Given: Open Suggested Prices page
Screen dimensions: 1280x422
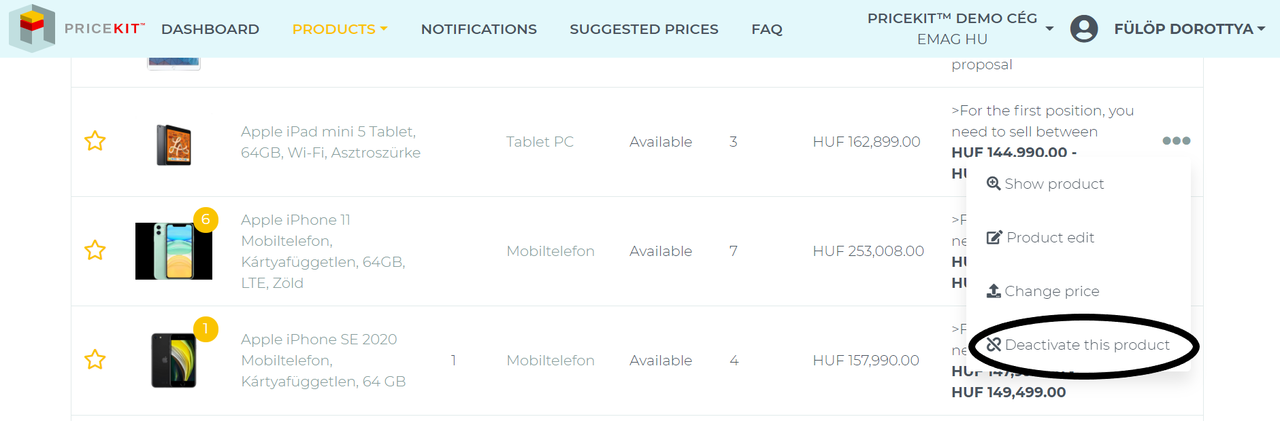Looking at the screenshot, I should pos(644,29).
